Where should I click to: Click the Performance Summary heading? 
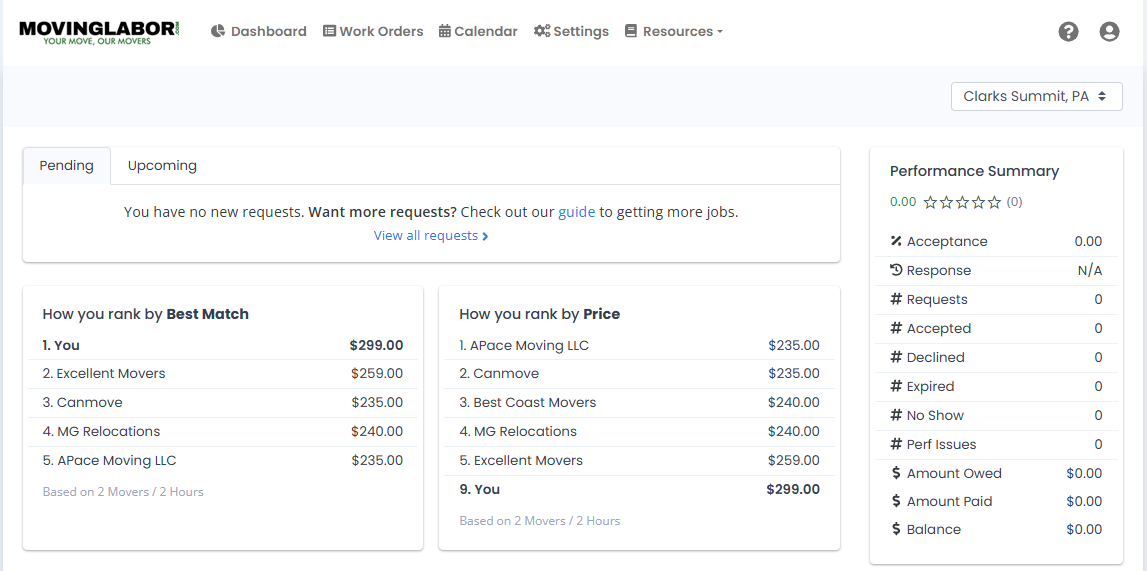[974, 171]
